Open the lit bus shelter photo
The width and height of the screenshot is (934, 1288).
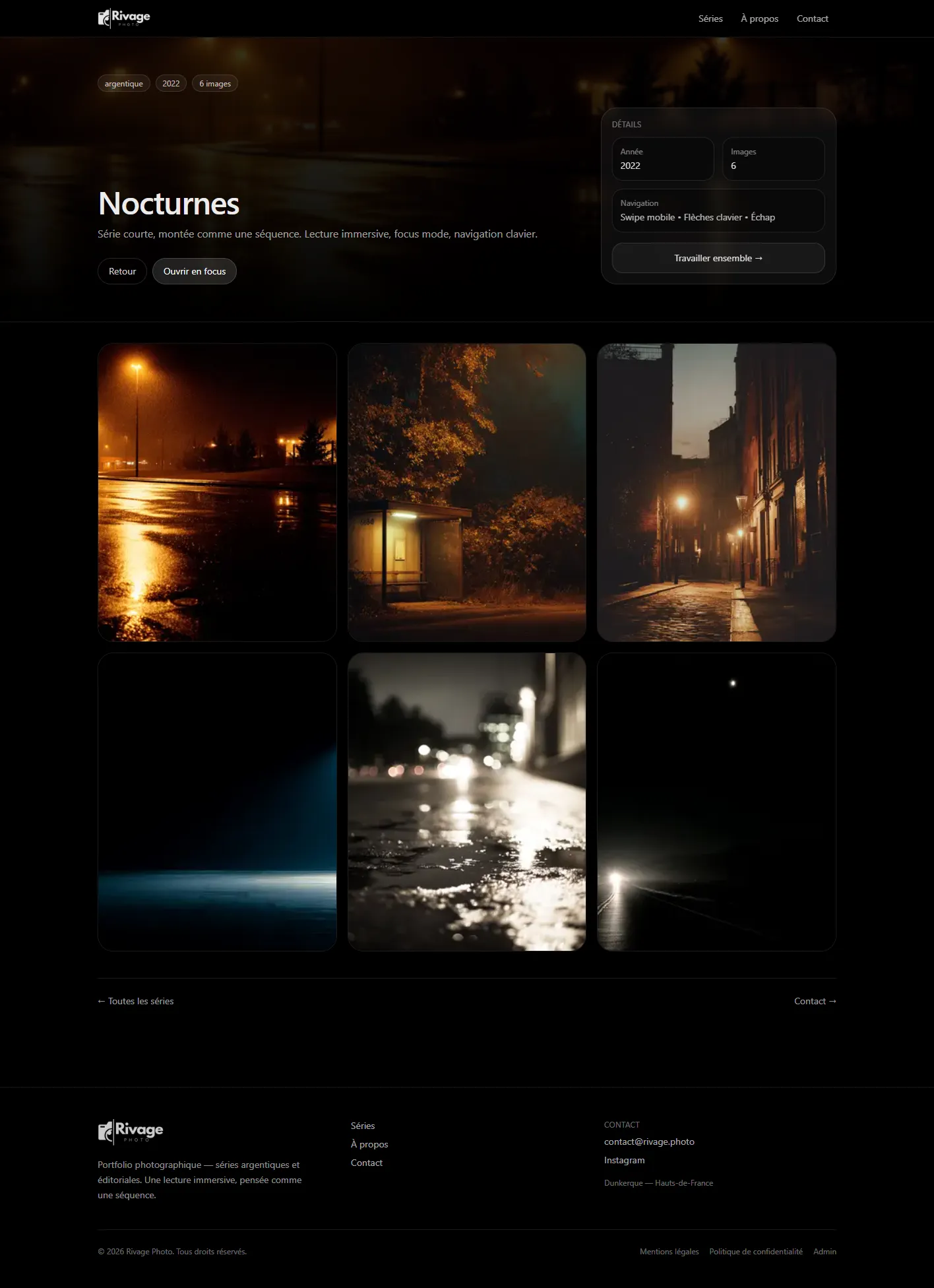[x=466, y=492]
